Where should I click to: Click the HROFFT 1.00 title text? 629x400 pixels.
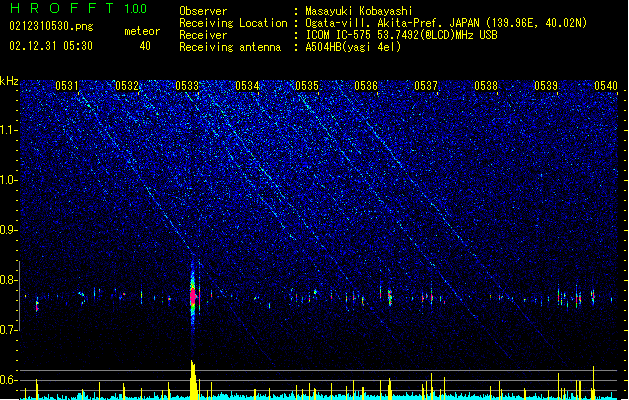click(x=79, y=8)
